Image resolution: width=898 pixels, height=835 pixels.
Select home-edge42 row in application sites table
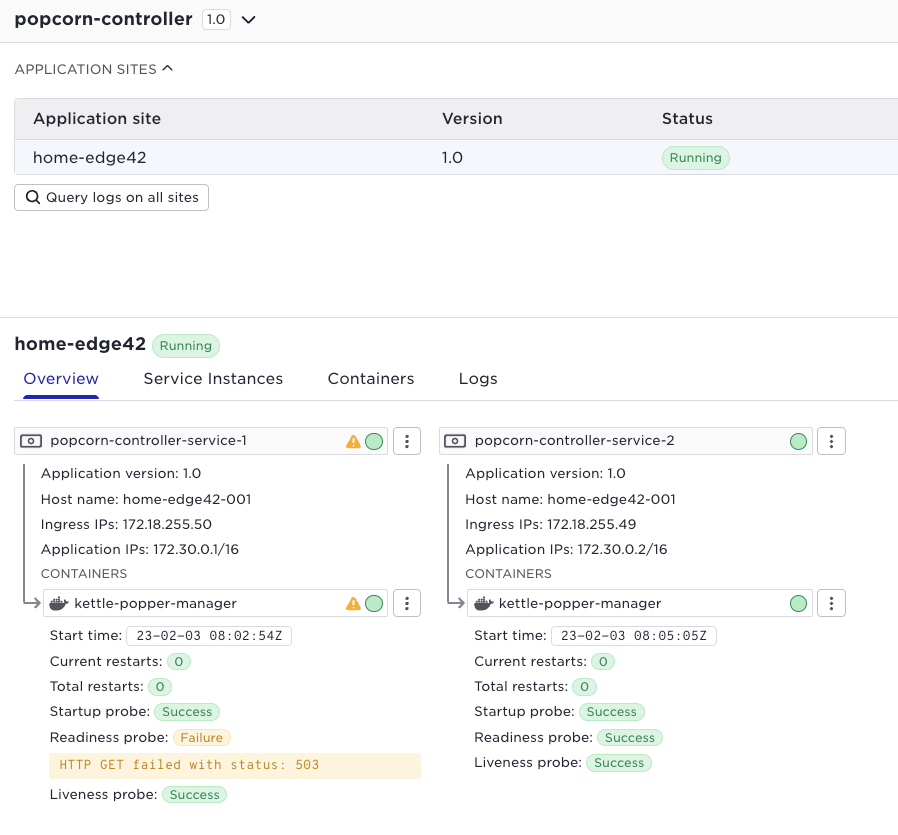pyautogui.click(x=456, y=157)
